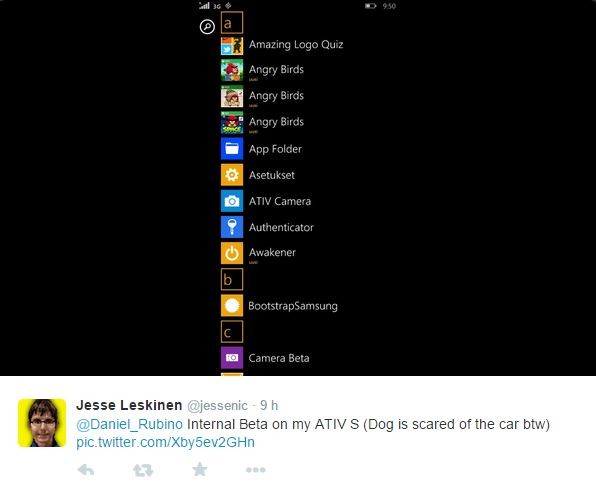Open the letter 'a' jump list tile
The height and width of the screenshot is (496, 596).
[232, 23]
